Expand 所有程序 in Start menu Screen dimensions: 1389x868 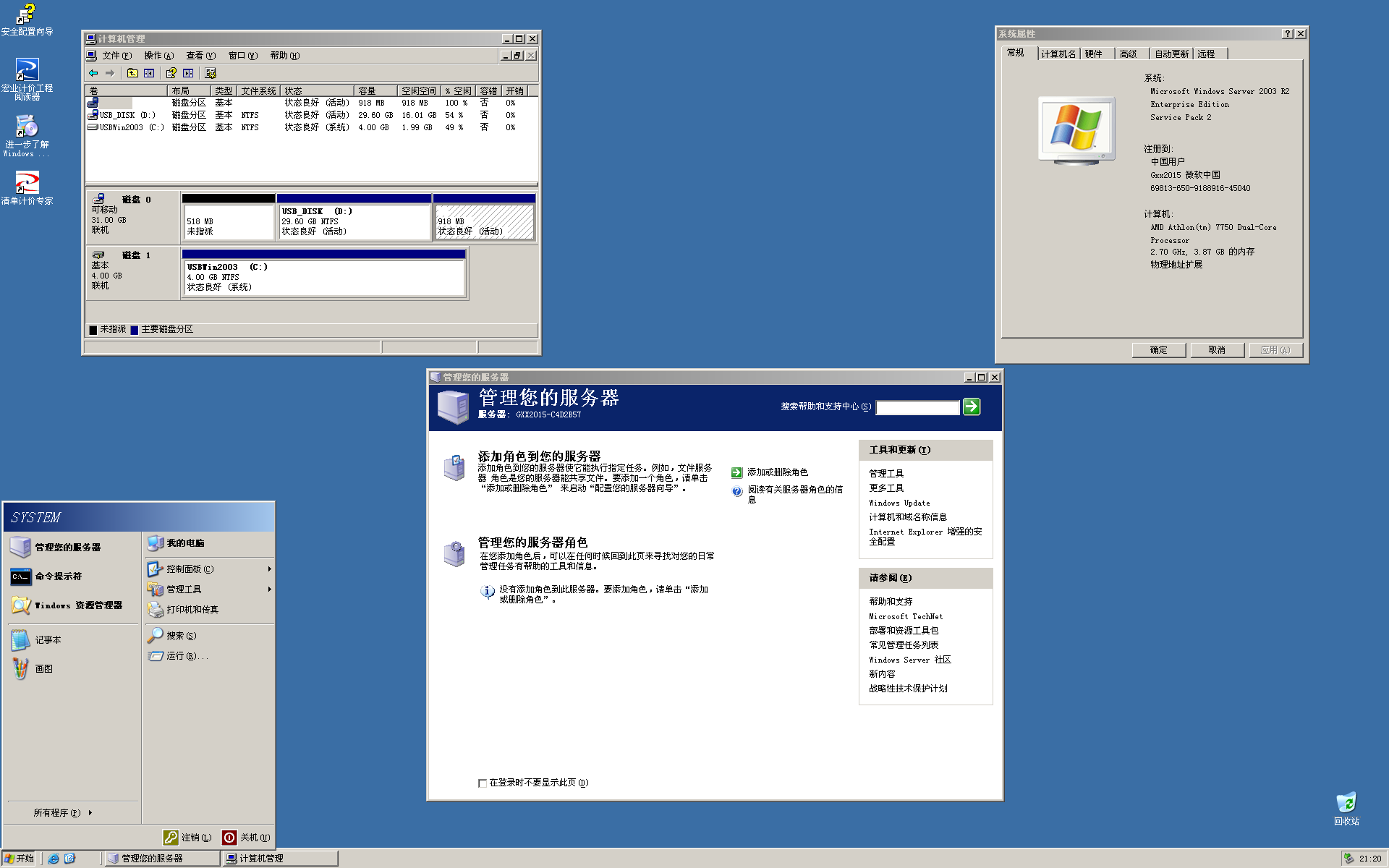click(x=63, y=813)
